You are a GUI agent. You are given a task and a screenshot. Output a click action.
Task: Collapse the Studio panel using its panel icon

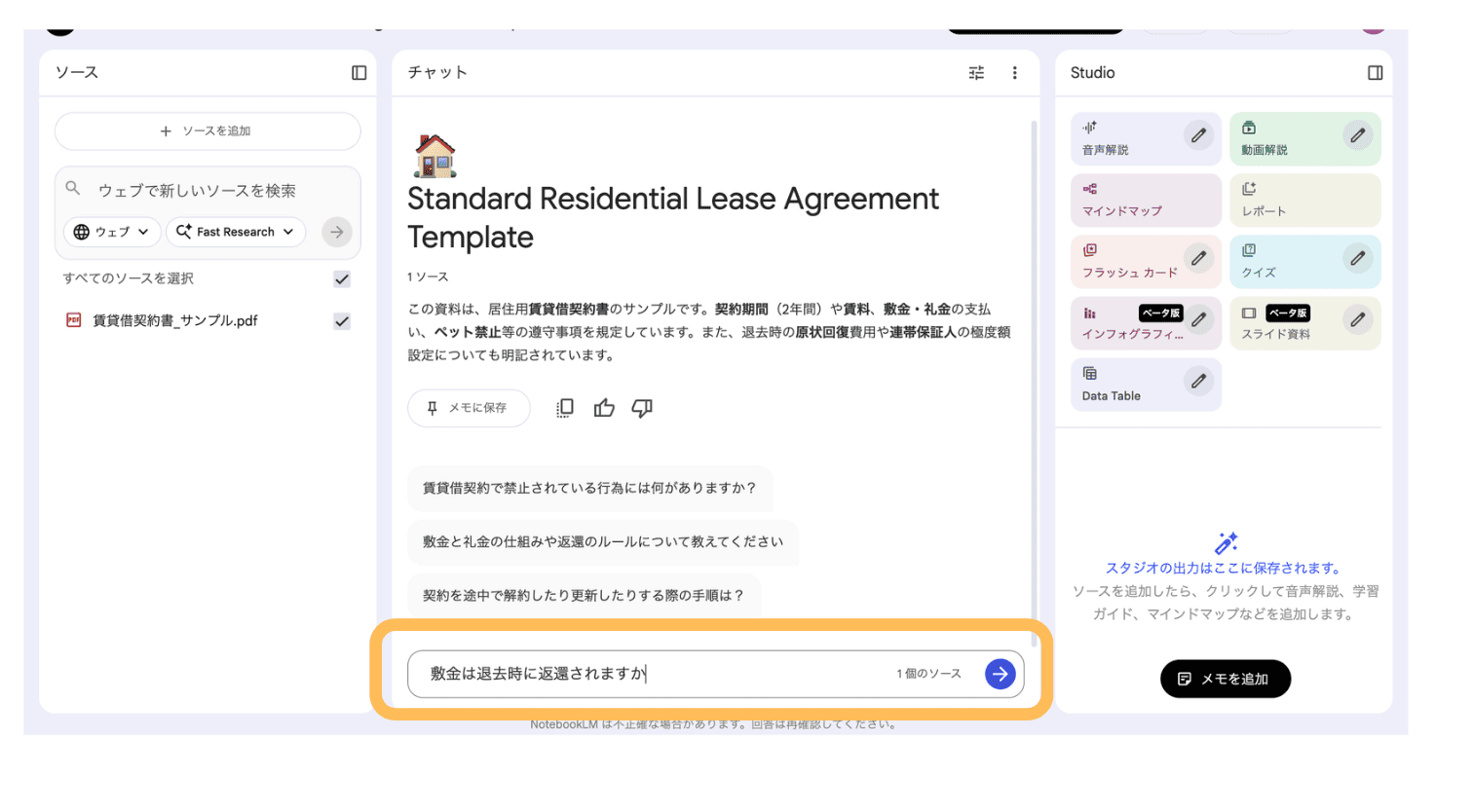pos(1375,73)
